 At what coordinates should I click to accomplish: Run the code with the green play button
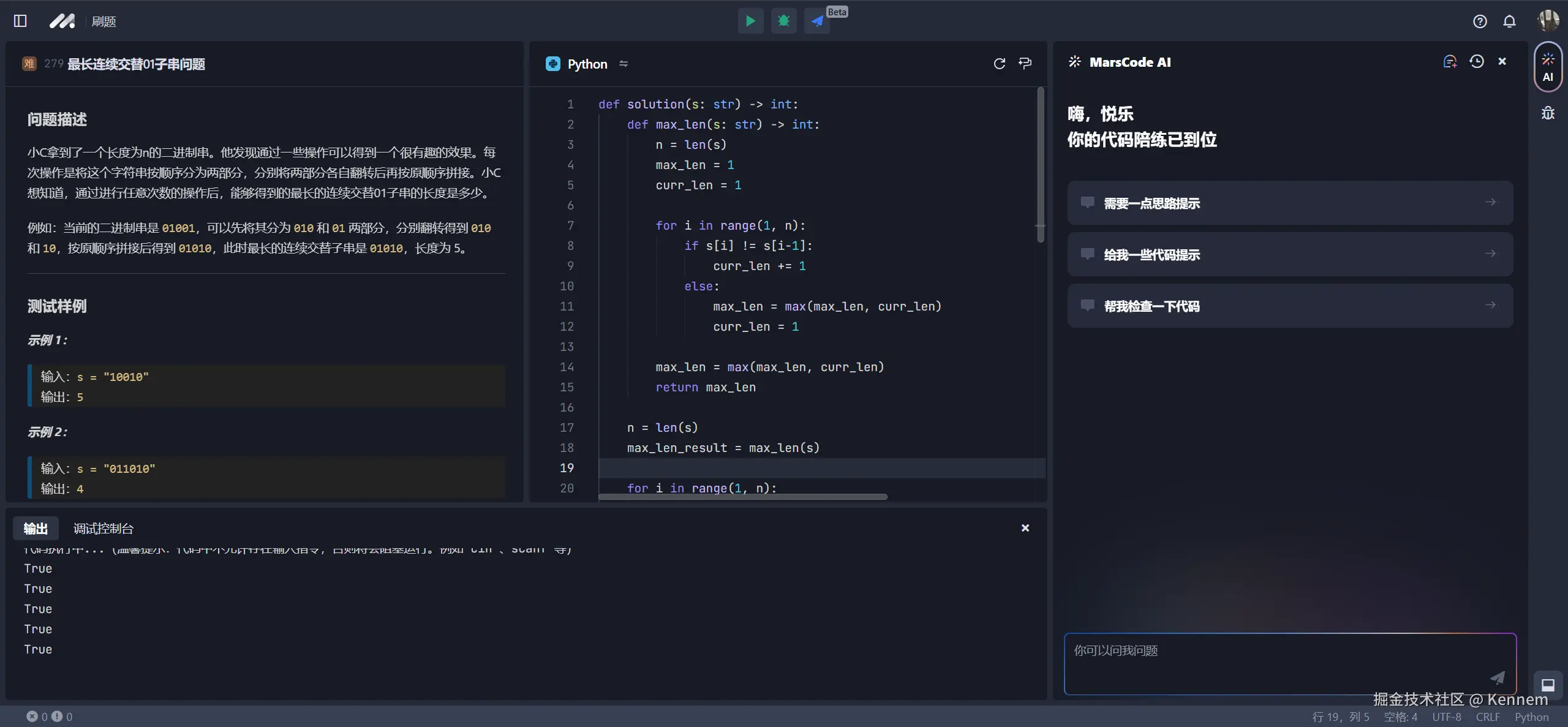tap(750, 21)
